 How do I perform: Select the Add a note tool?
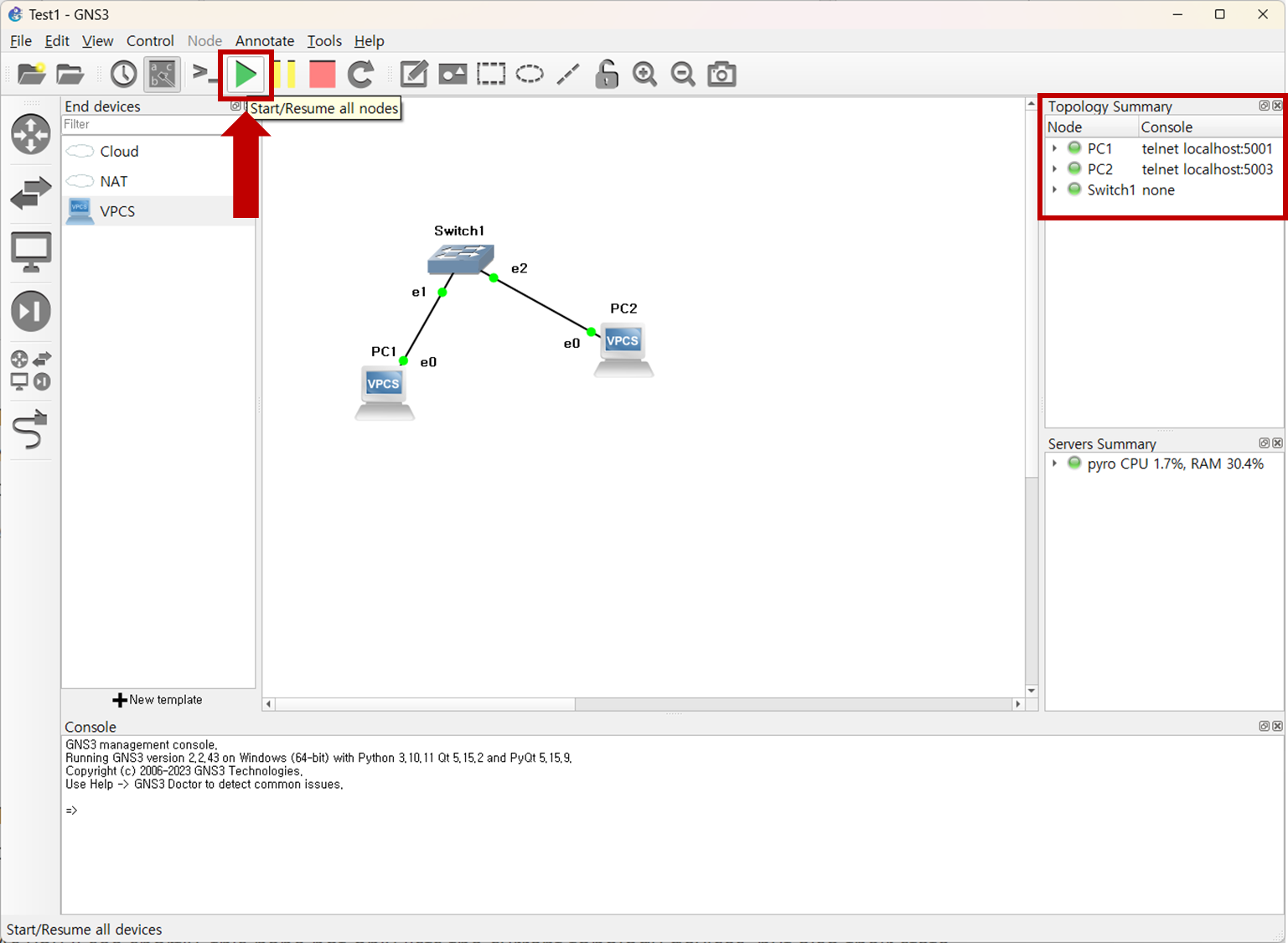pyautogui.click(x=414, y=74)
